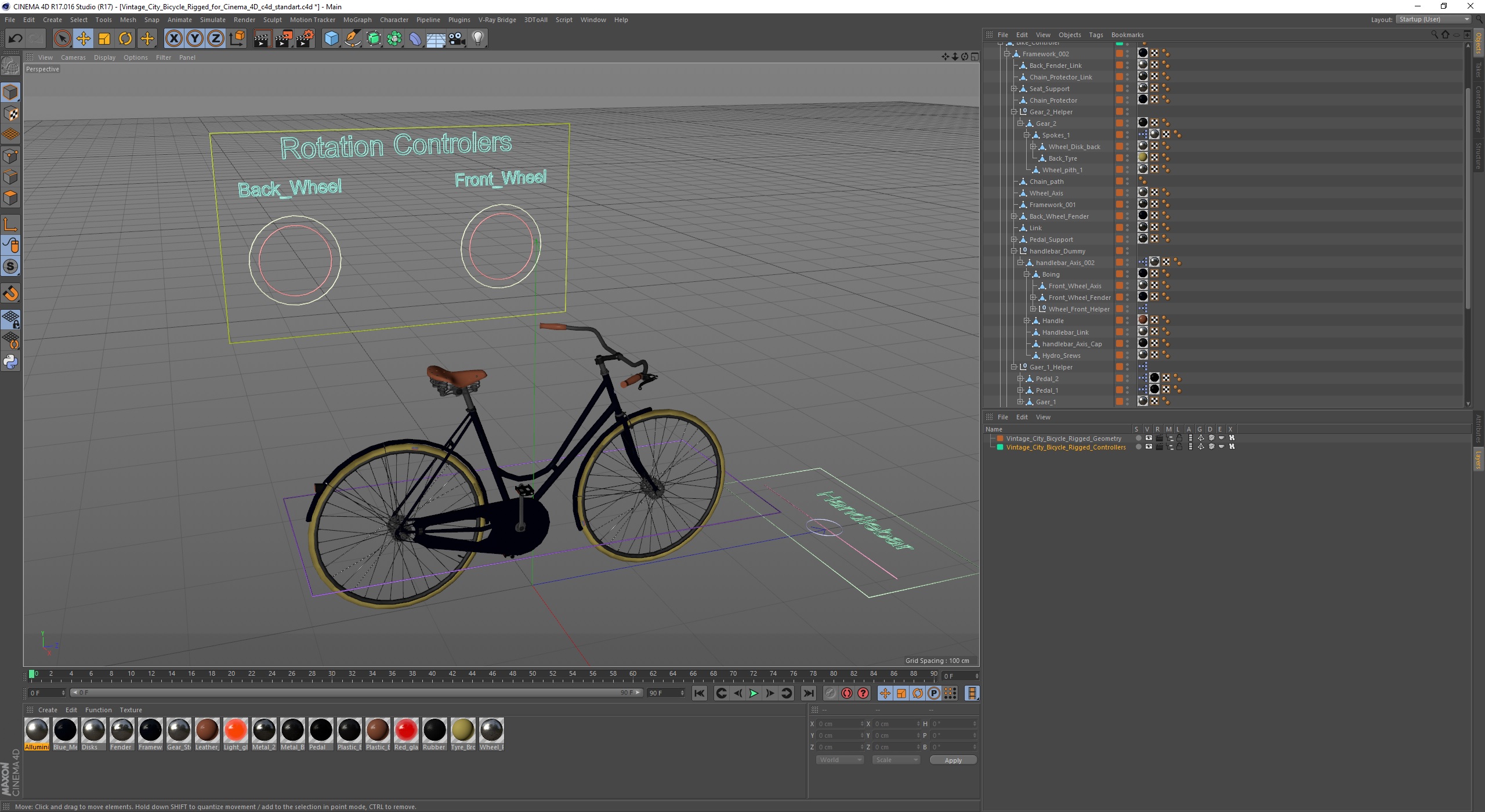The width and height of the screenshot is (1485, 812).
Task: Click the Undo arrow icon
Action: click(x=15, y=39)
